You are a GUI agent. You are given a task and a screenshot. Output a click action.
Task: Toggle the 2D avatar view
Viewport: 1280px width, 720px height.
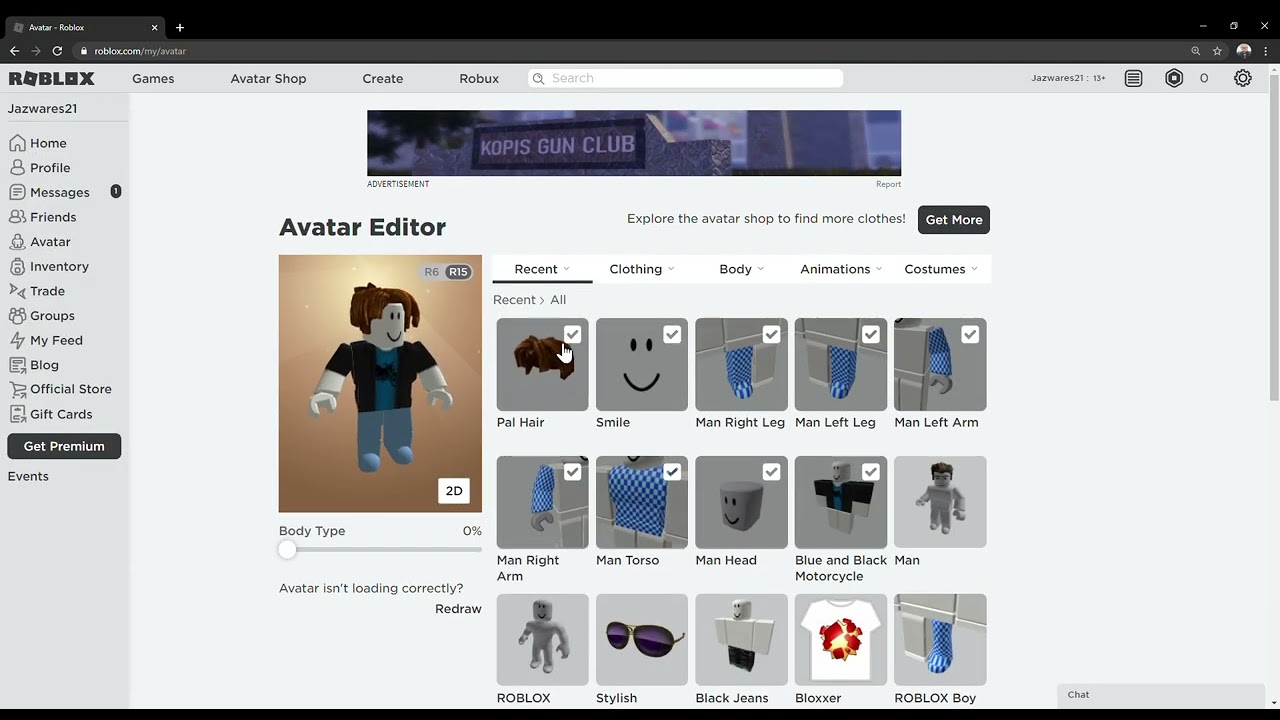click(x=454, y=491)
